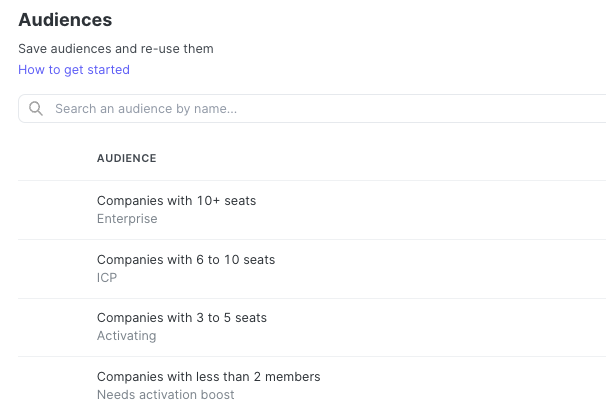Click the 'Audiences' page heading
606x414 pixels.
[x=65, y=20]
